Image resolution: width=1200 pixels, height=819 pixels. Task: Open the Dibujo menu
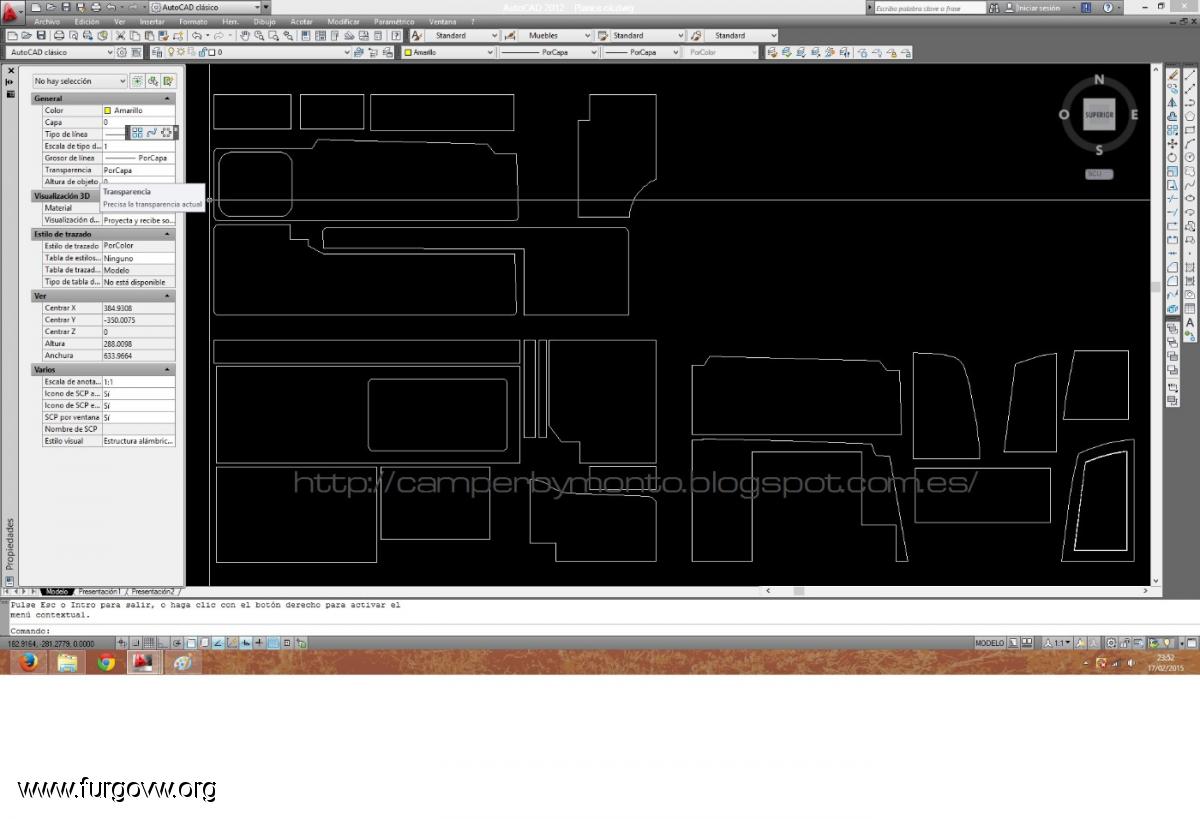[x=264, y=21]
